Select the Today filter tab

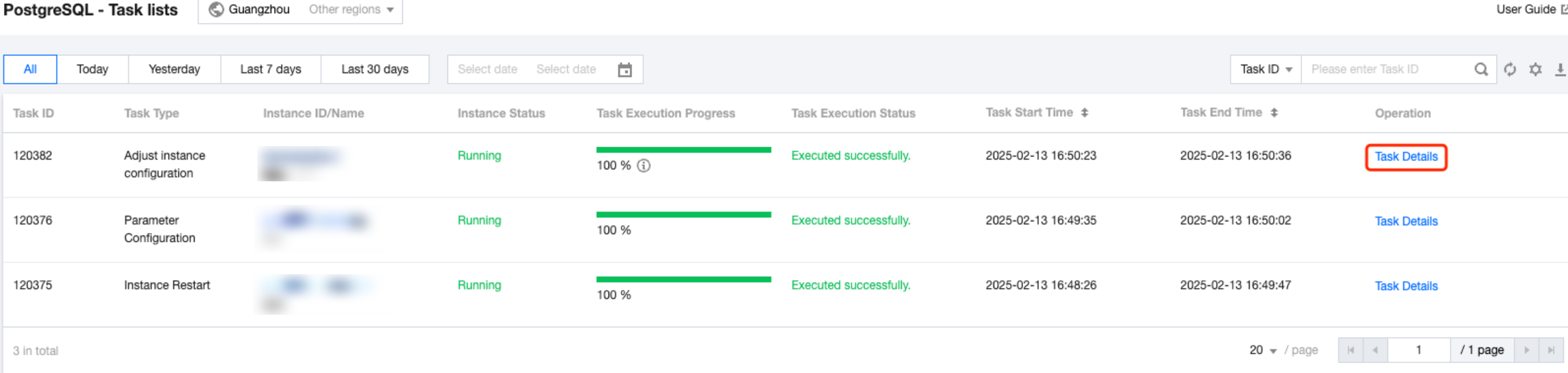(x=92, y=69)
